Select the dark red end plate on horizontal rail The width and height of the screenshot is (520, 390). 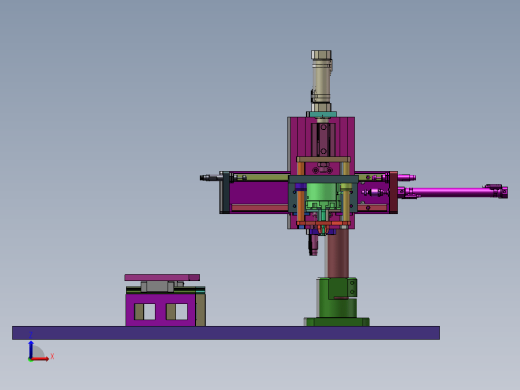(x=394, y=192)
